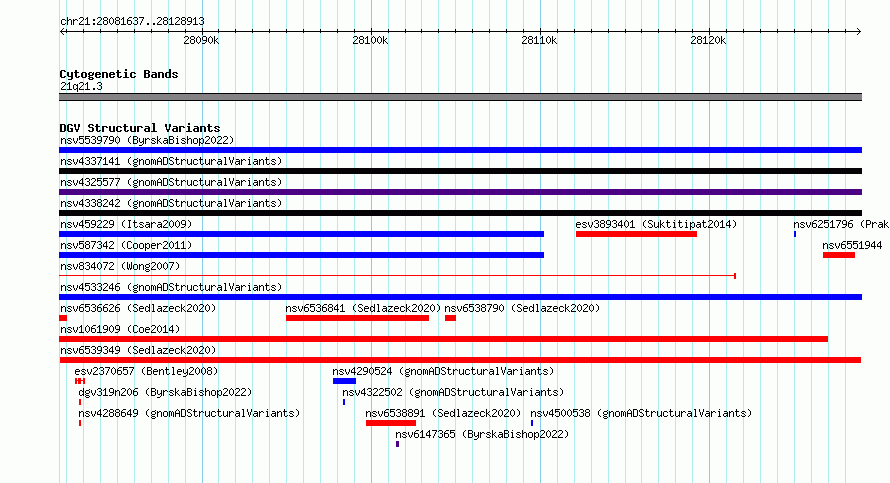Click the purple bar for nsv4325577
The image size is (890, 483).
pyautogui.click(x=460, y=192)
